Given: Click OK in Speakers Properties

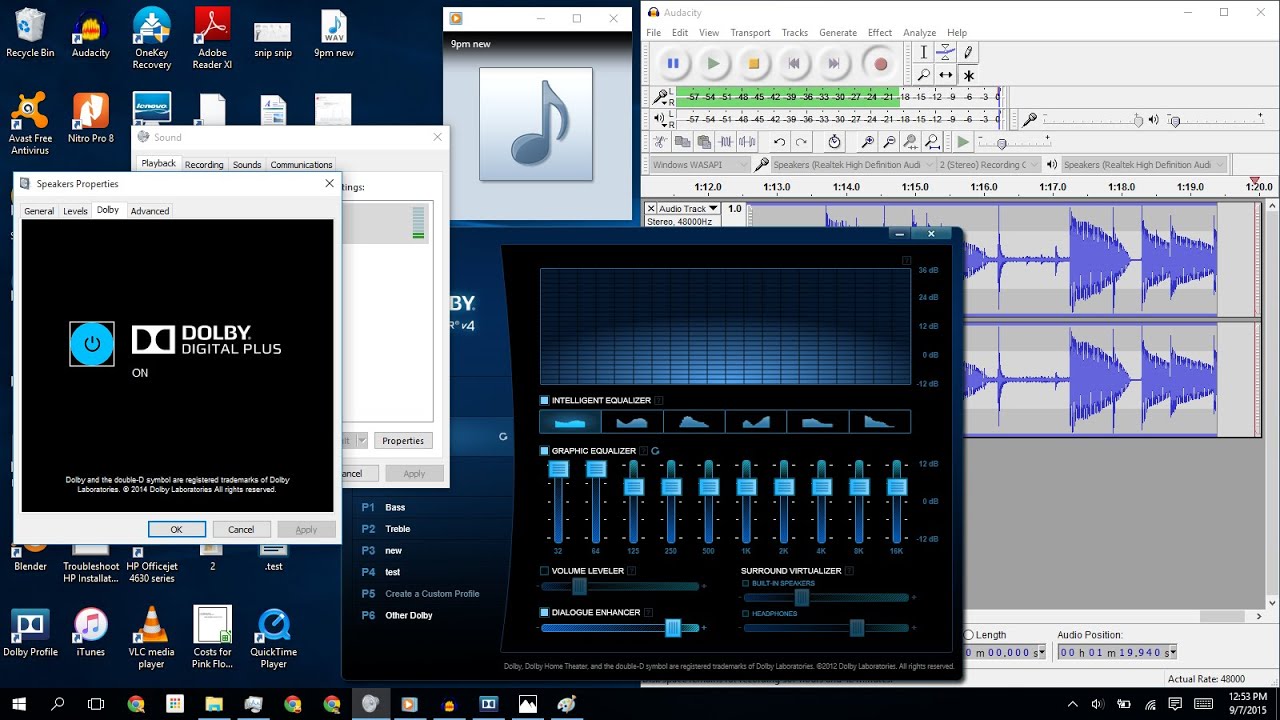Looking at the screenshot, I should coord(177,530).
